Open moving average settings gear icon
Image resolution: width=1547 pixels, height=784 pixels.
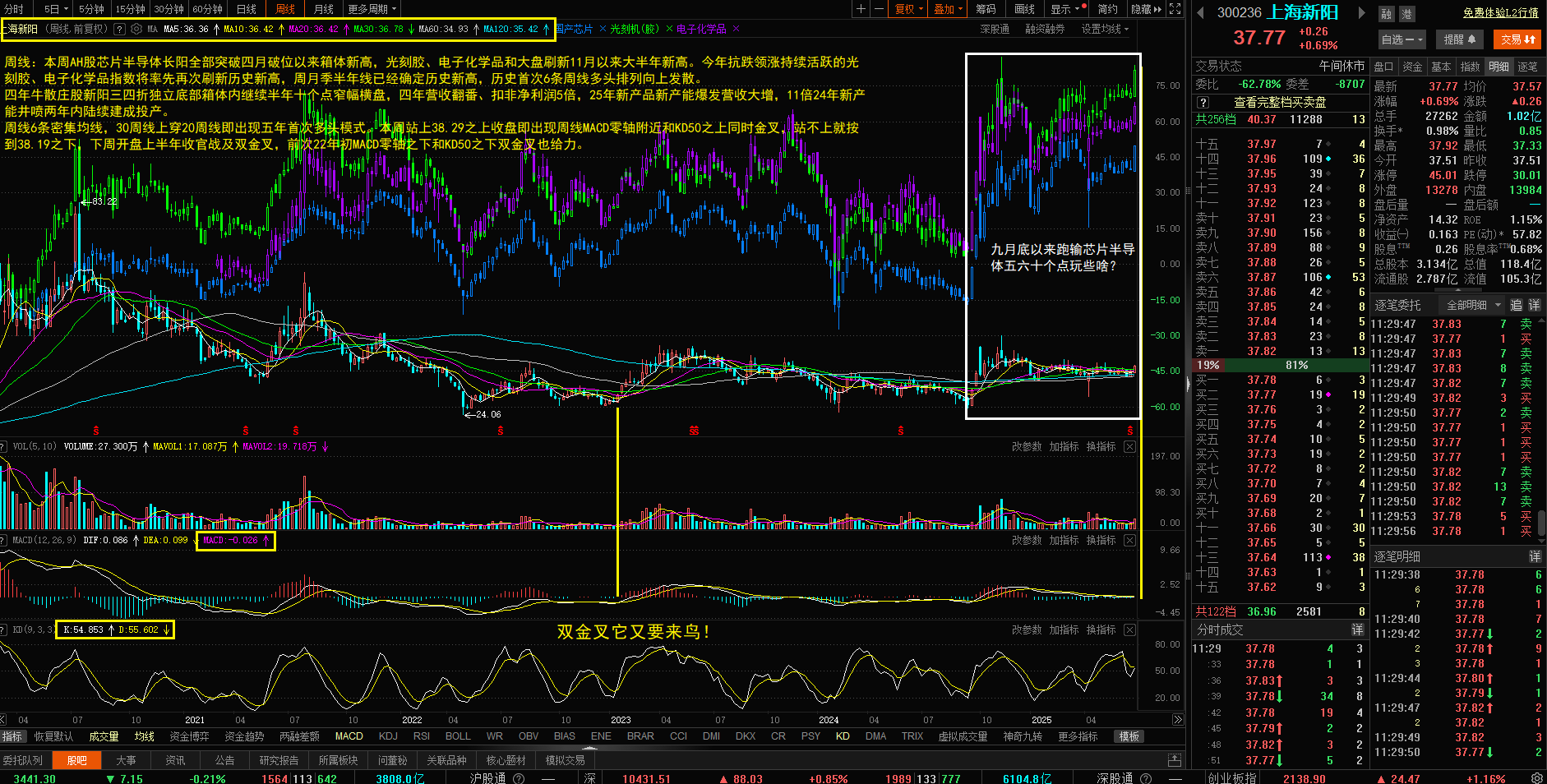pos(136,29)
